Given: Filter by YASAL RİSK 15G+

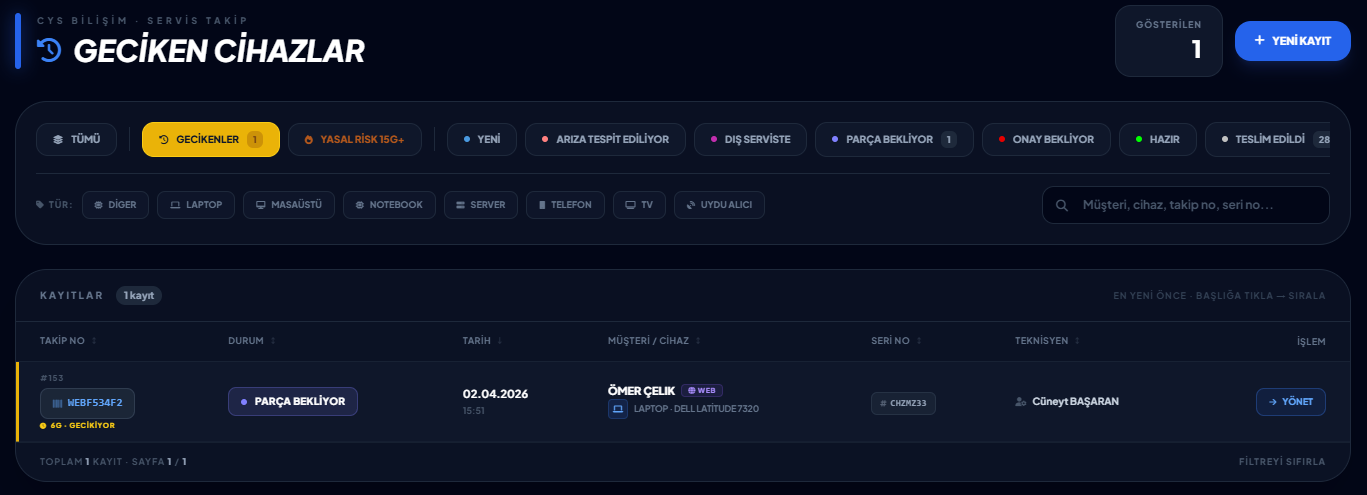Looking at the screenshot, I should 354,139.
